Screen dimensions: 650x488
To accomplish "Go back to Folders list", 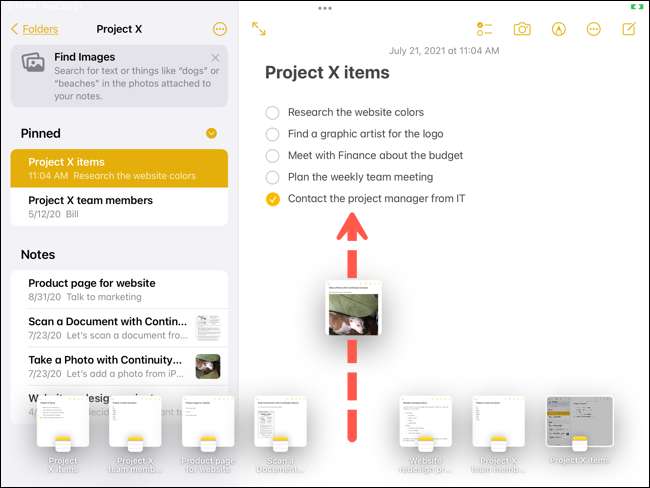I will [34, 29].
